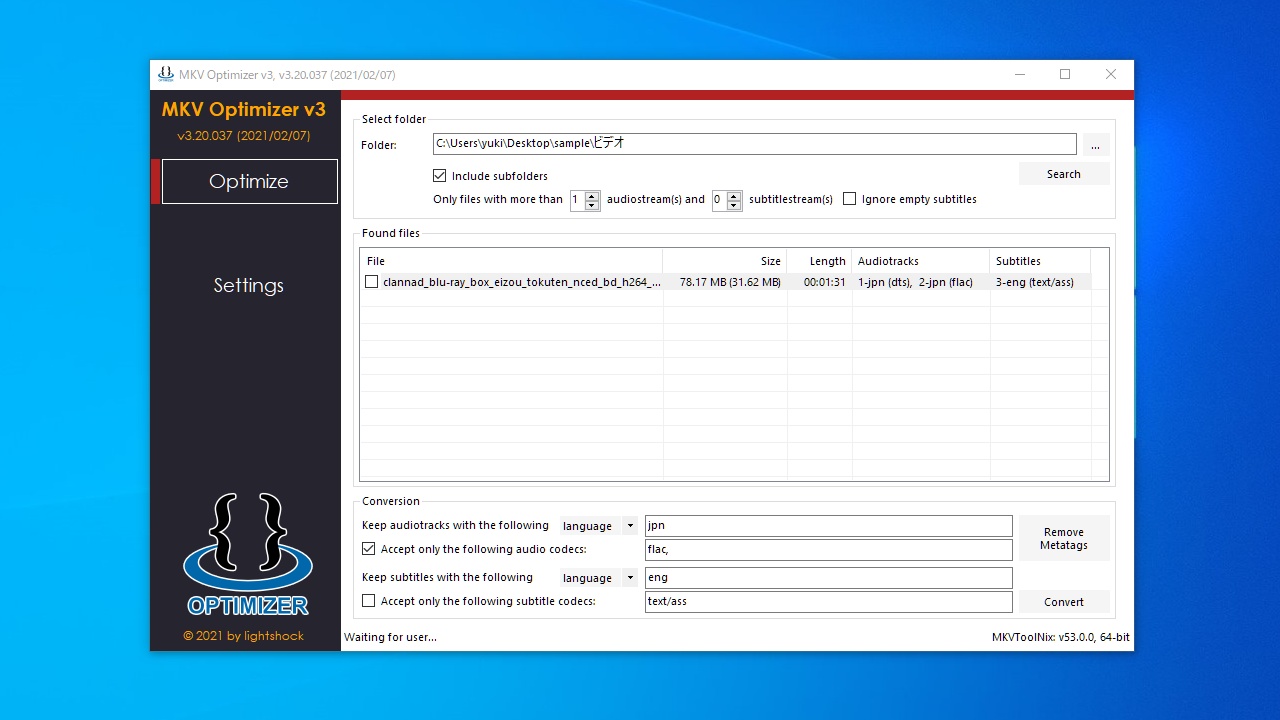This screenshot has height=720, width=1280.
Task: Click the Search button
Action: pos(1064,174)
